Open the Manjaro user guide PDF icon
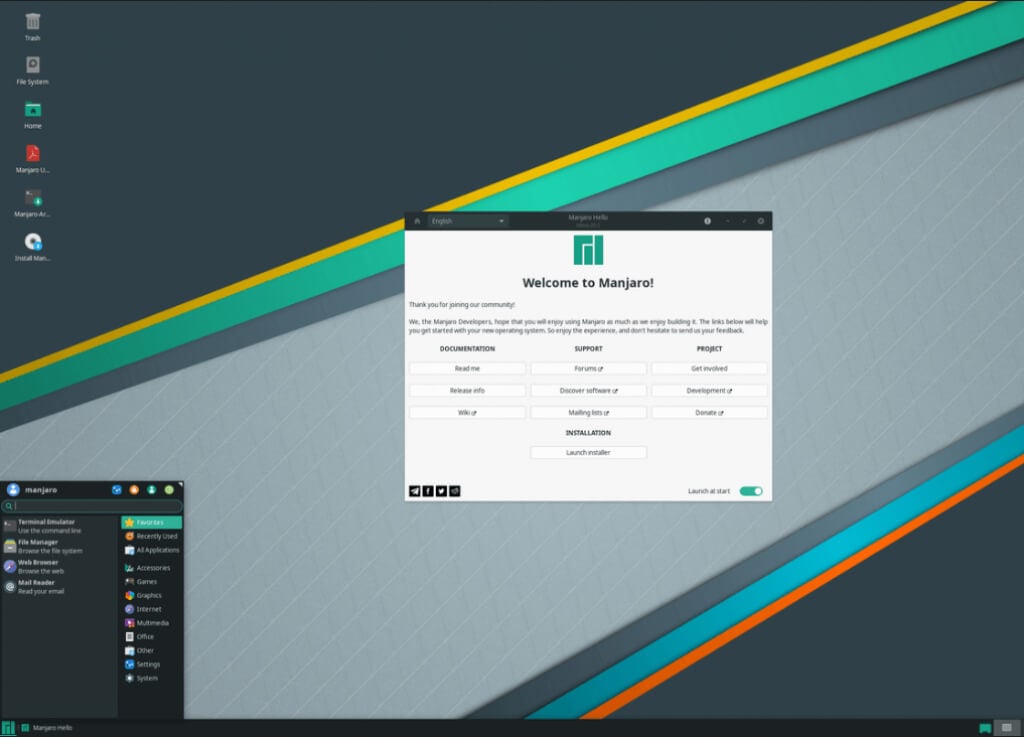Screen dimensions: 1024x737 (x=33, y=159)
